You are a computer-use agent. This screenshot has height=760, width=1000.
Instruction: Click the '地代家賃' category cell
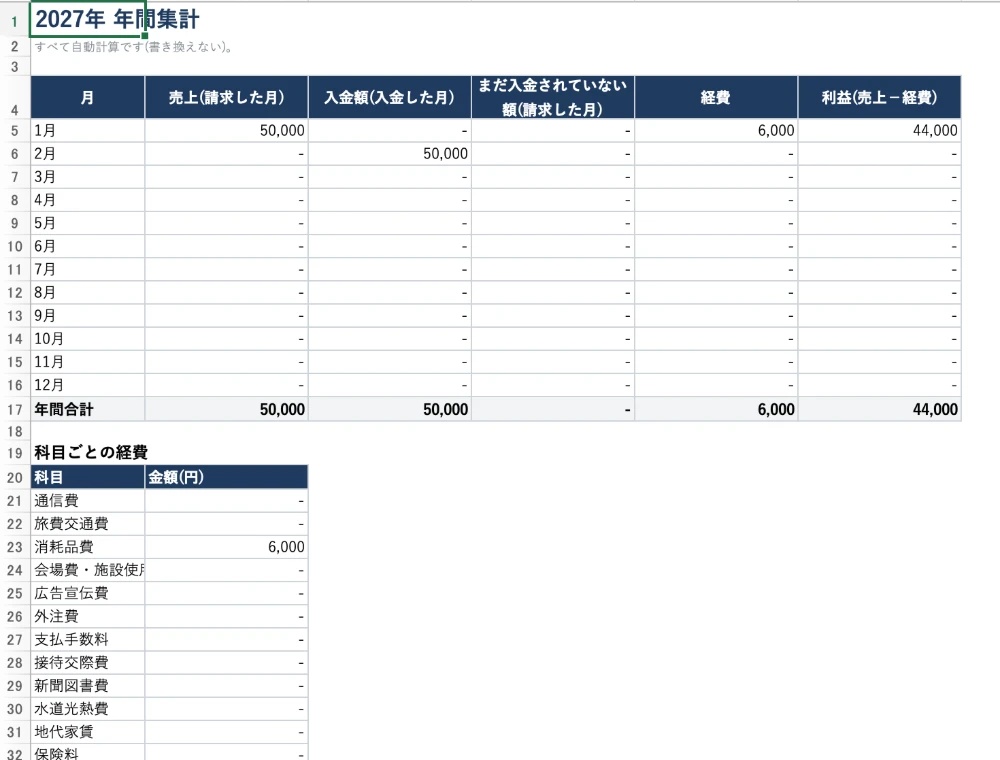(x=87, y=732)
